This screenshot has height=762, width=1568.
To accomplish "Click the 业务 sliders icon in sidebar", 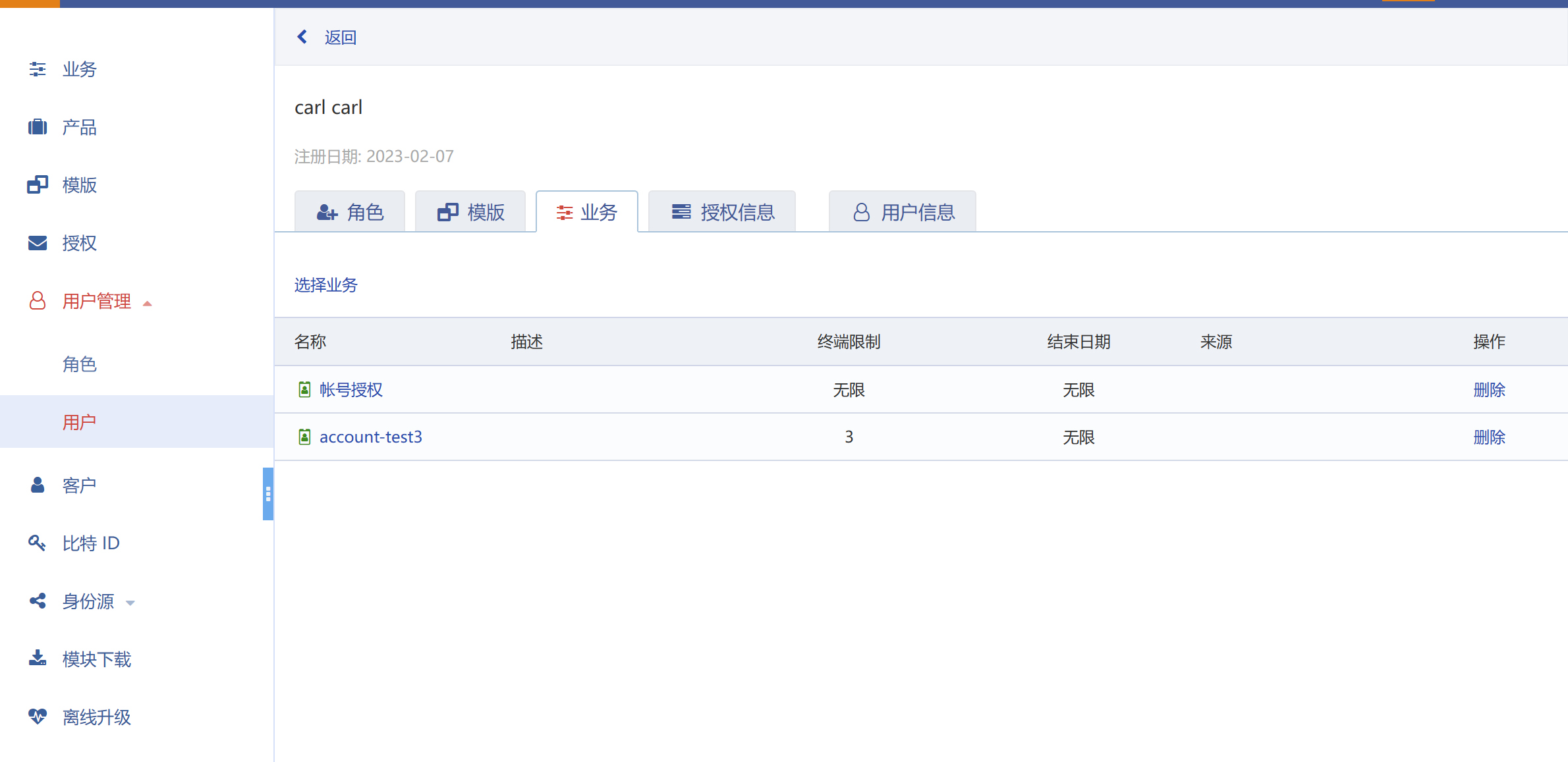I will 38,69.
